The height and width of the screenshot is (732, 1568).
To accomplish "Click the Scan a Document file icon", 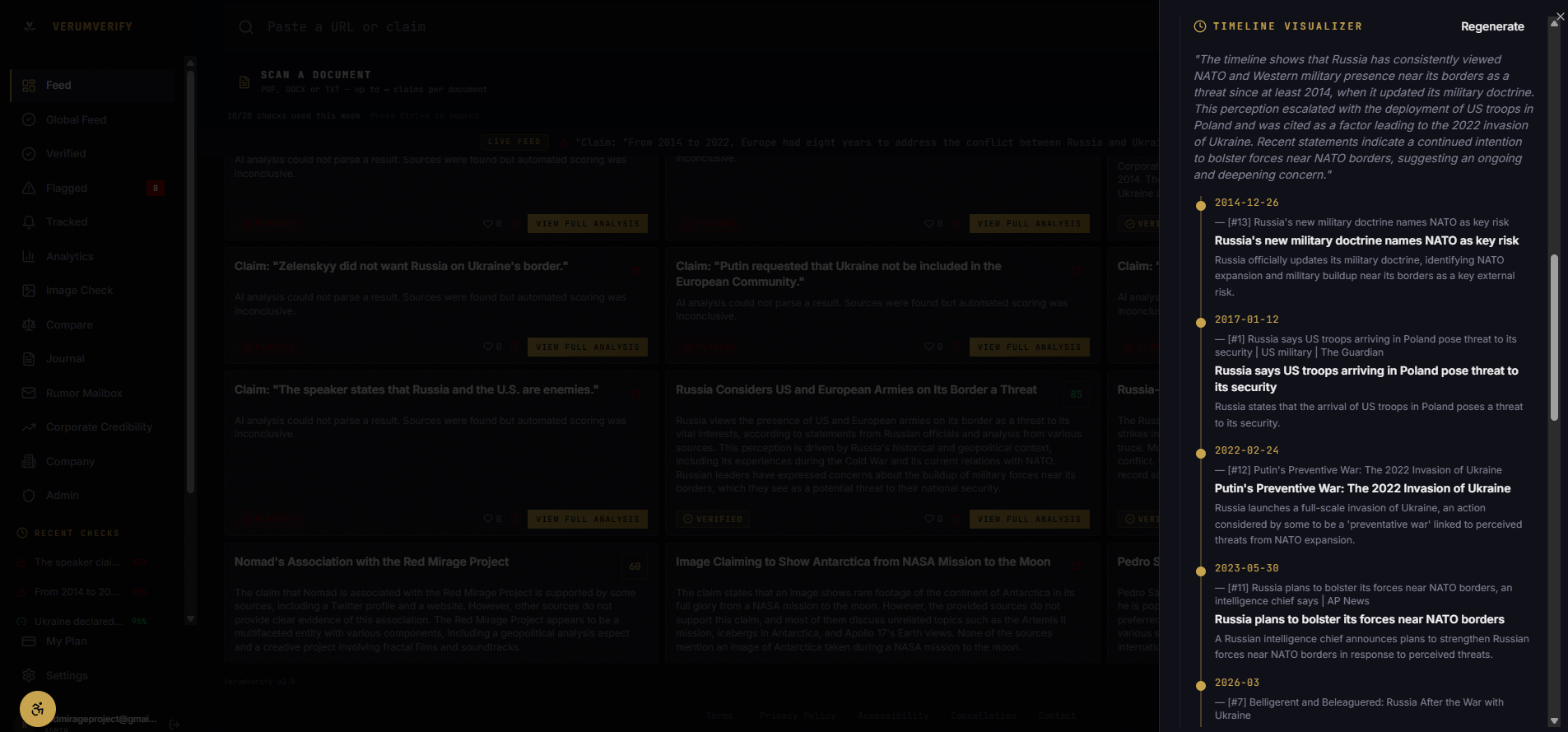I will point(244,82).
